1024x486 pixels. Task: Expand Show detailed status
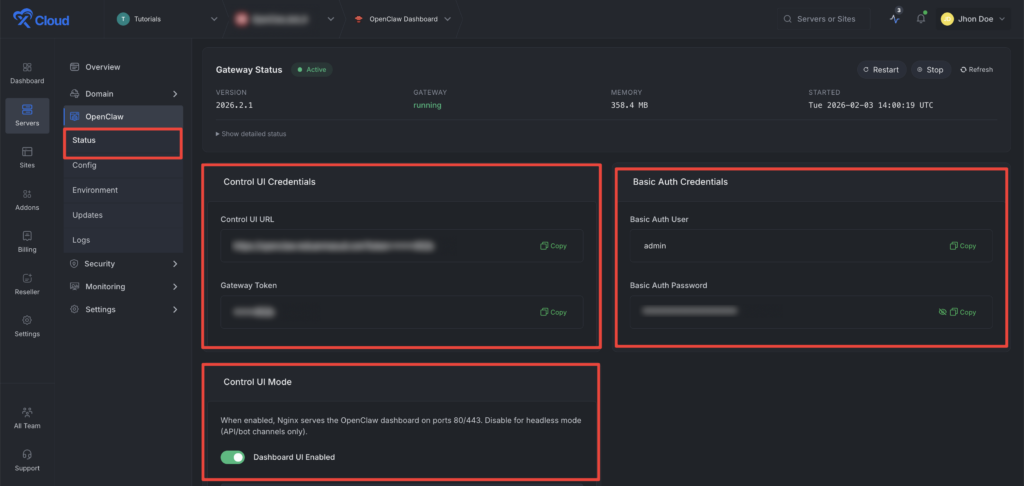pos(251,133)
